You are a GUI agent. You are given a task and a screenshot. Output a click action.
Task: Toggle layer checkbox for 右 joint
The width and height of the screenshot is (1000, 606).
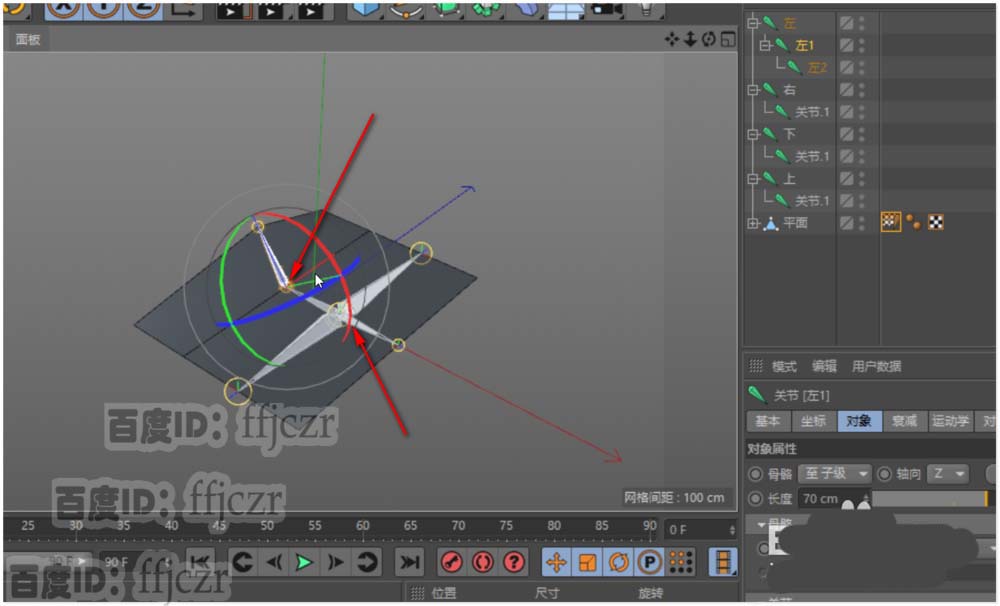[x=846, y=89]
